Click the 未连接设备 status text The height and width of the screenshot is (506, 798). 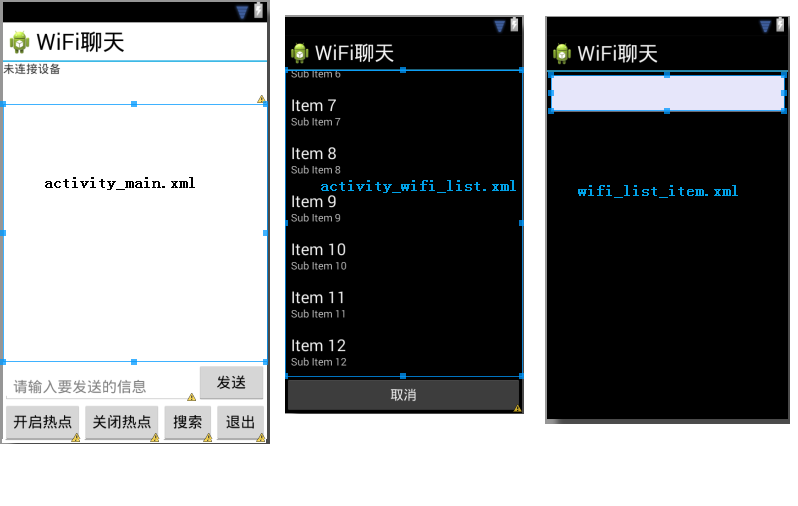[x=32, y=69]
